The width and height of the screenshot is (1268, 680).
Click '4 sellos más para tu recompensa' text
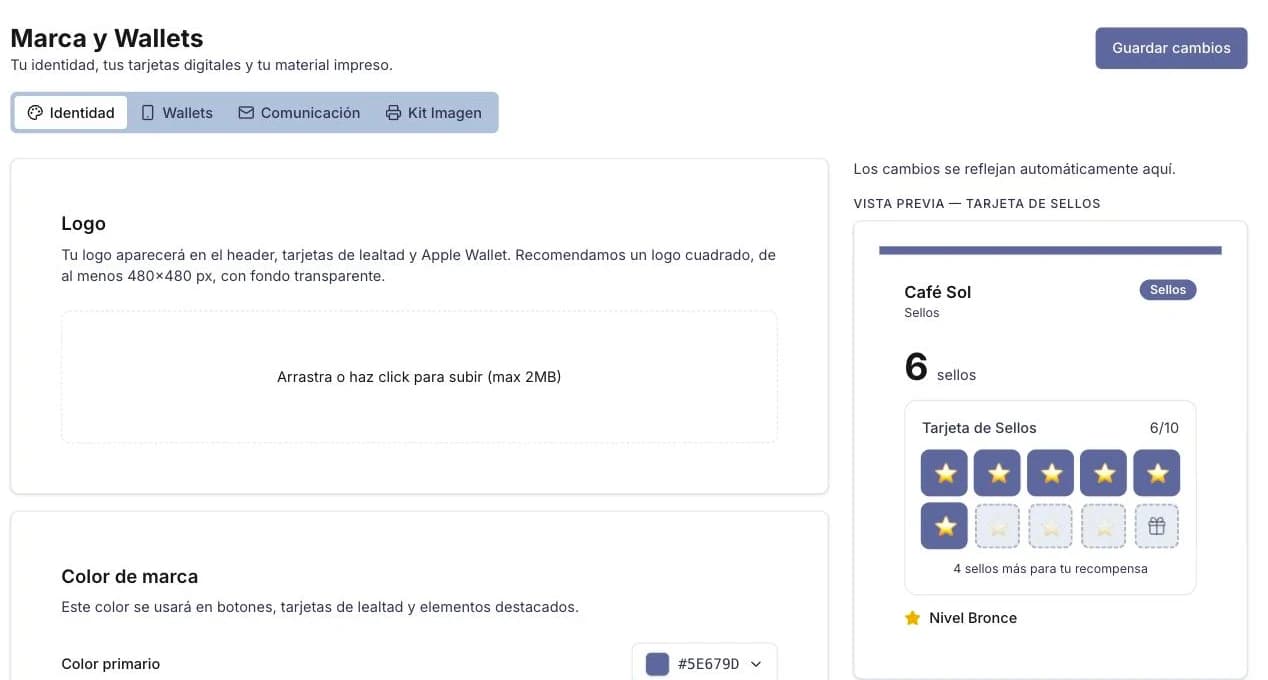pyautogui.click(x=1050, y=569)
